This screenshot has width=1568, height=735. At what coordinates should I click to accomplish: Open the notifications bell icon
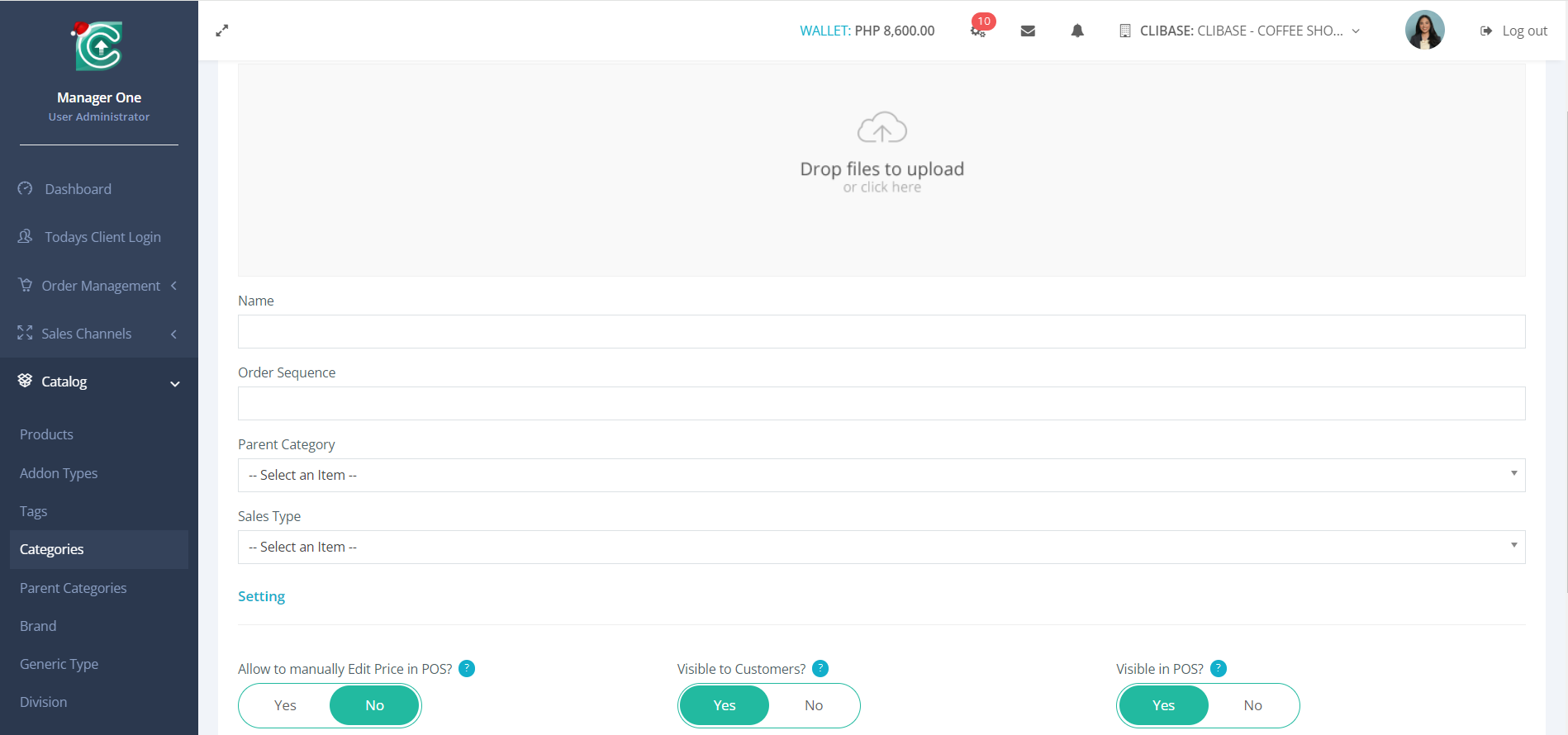1077,31
